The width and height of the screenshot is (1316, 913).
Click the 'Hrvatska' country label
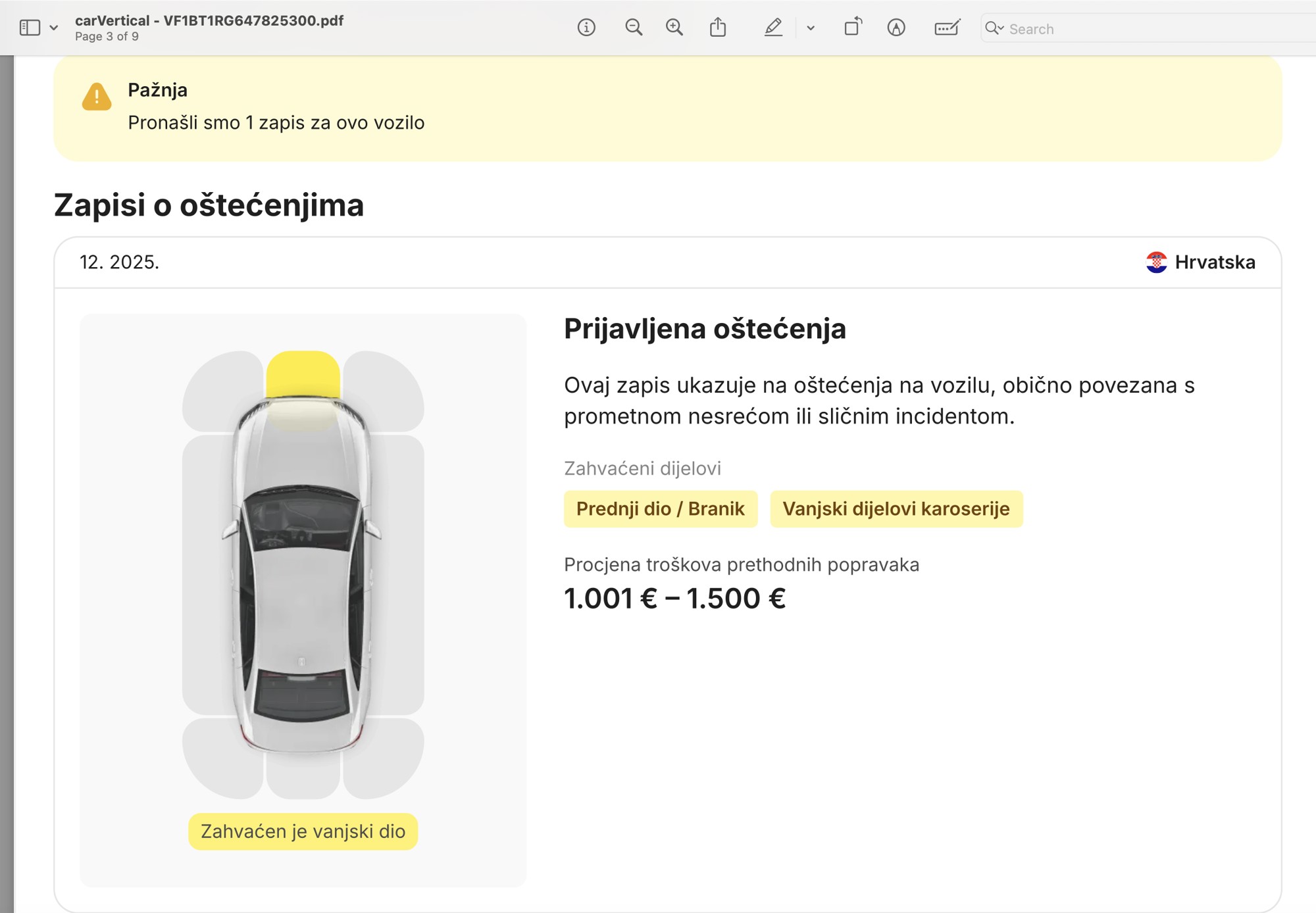tap(1215, 262)
